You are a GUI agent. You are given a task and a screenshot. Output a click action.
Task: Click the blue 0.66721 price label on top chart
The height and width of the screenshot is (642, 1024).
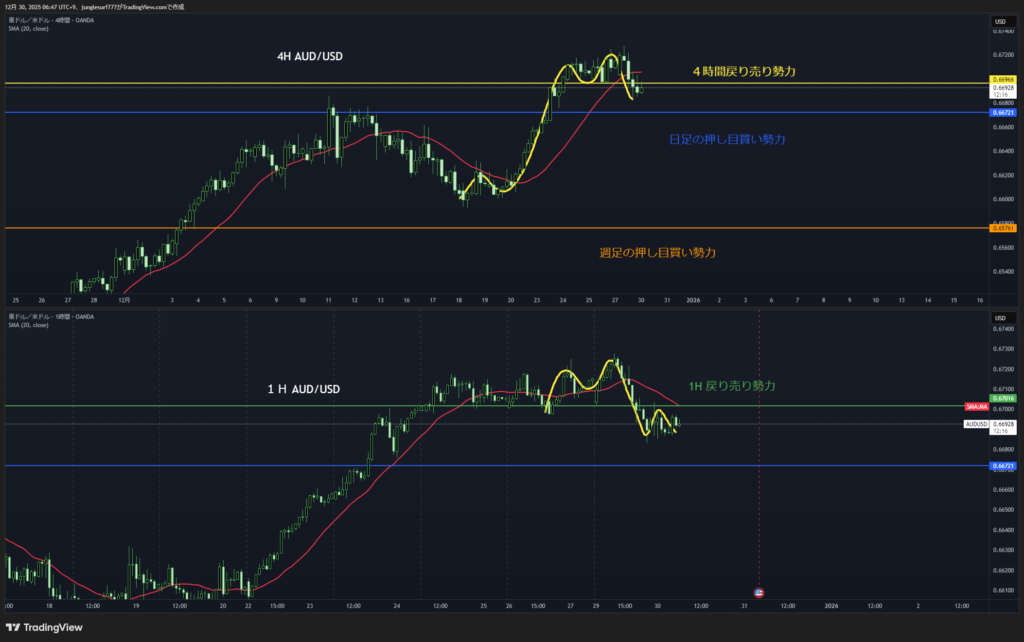click(1002, 113)
